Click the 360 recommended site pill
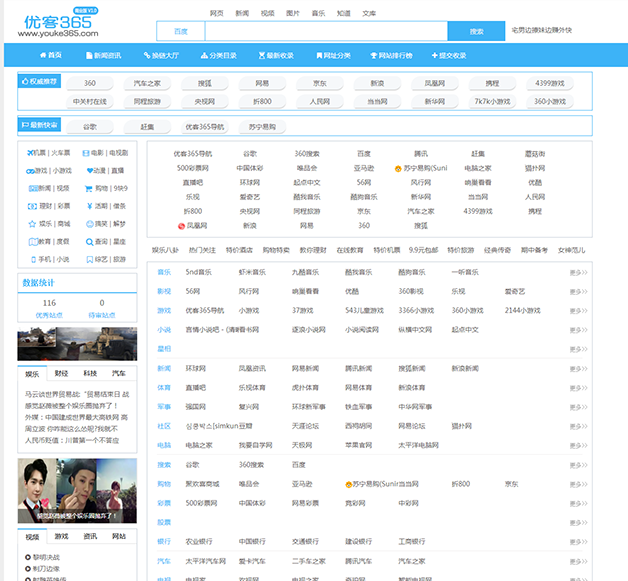The height and width of the screenshot is (581, 628). click(x=90, y=83)
